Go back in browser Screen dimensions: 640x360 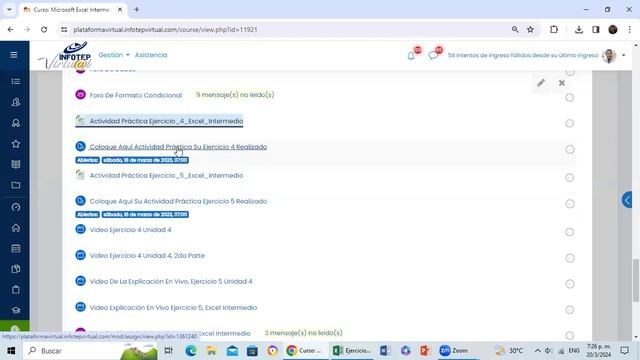[x=11, y=29]
